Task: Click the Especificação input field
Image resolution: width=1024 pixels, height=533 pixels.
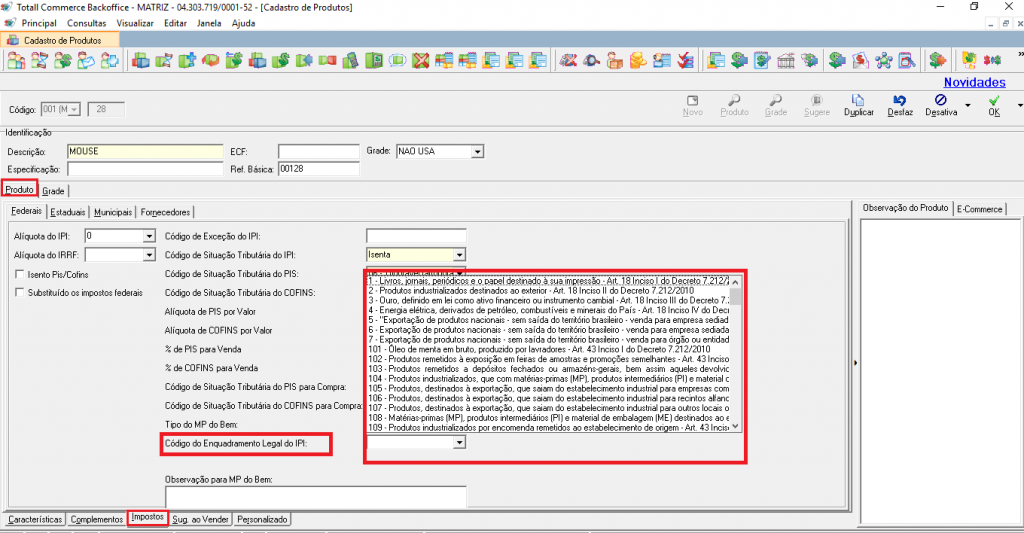Action: tap(145, 169)
